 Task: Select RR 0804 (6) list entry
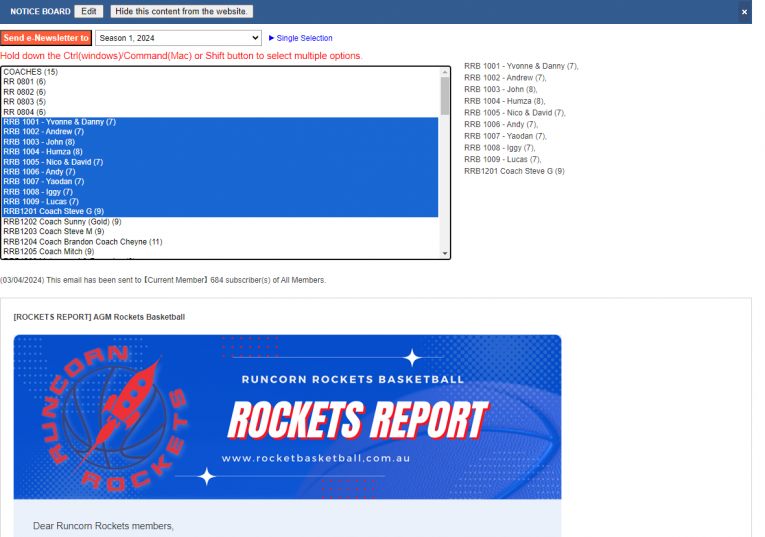220,112
